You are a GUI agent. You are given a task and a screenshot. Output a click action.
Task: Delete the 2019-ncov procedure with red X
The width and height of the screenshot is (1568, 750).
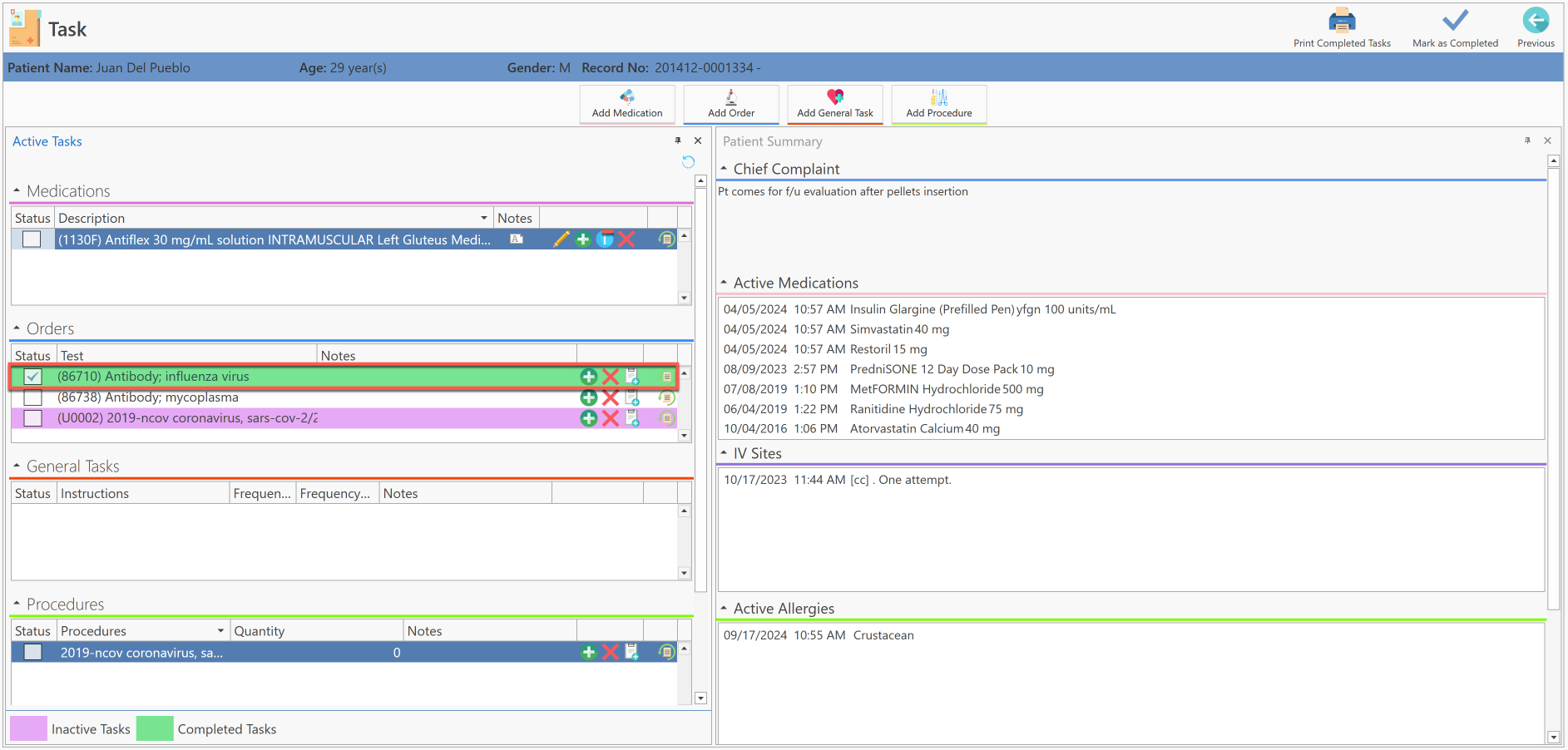point(611,653)
